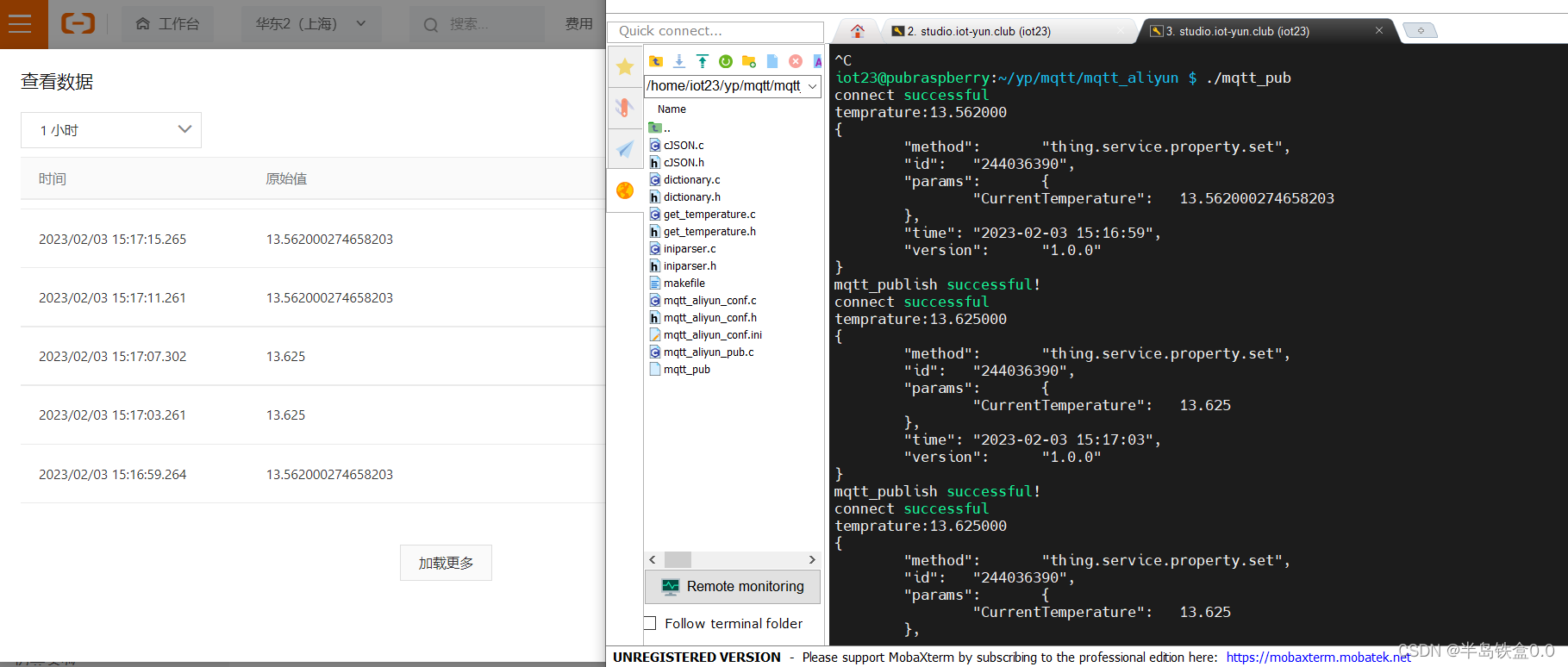Image resolution: width=1568 pixels, height=667 pixels.
Task: Open the 1 小时 time range dropdown
Action: pos(111,130)
